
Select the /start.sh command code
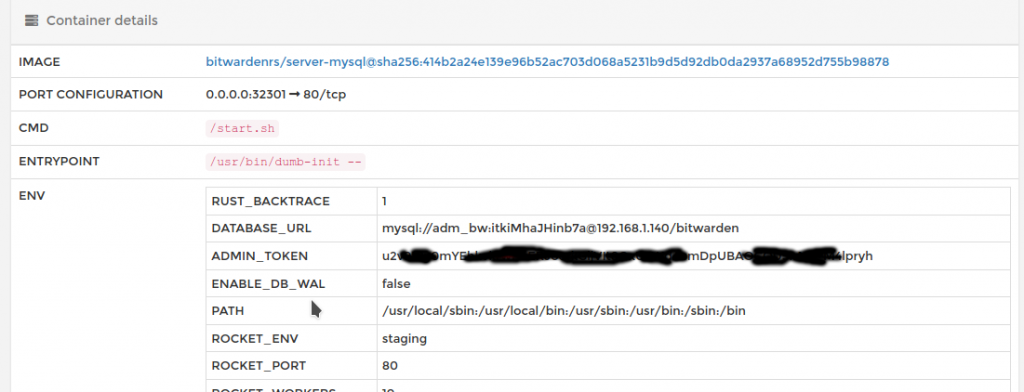pos(242,129)
